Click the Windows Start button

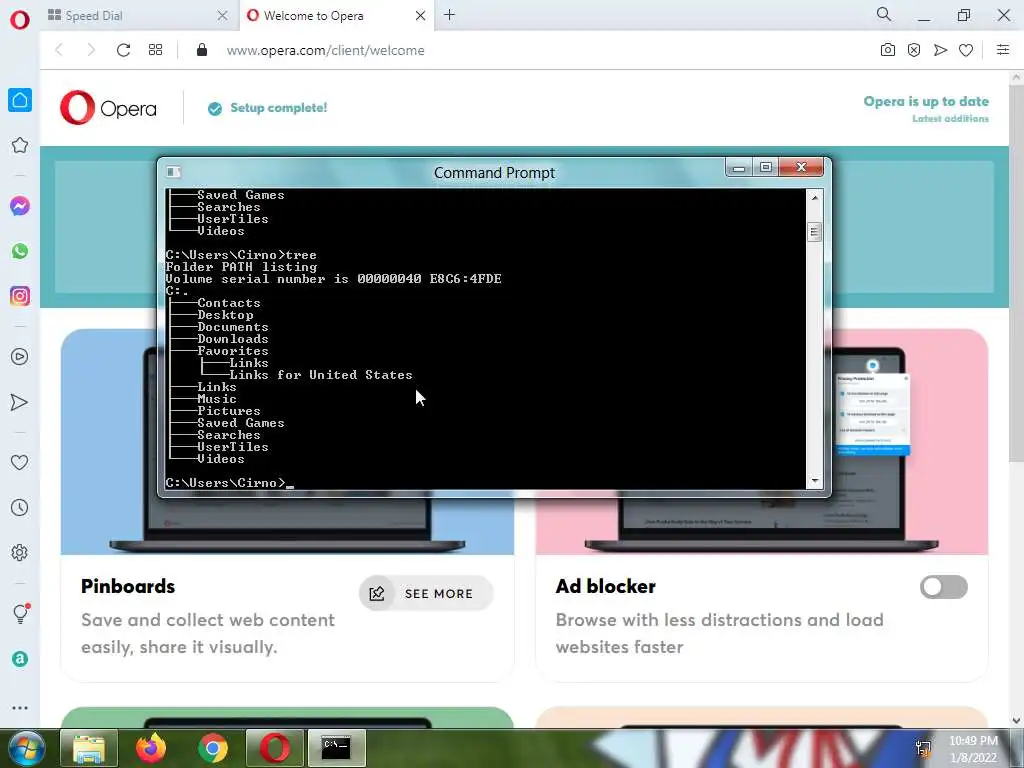(25, 748)
